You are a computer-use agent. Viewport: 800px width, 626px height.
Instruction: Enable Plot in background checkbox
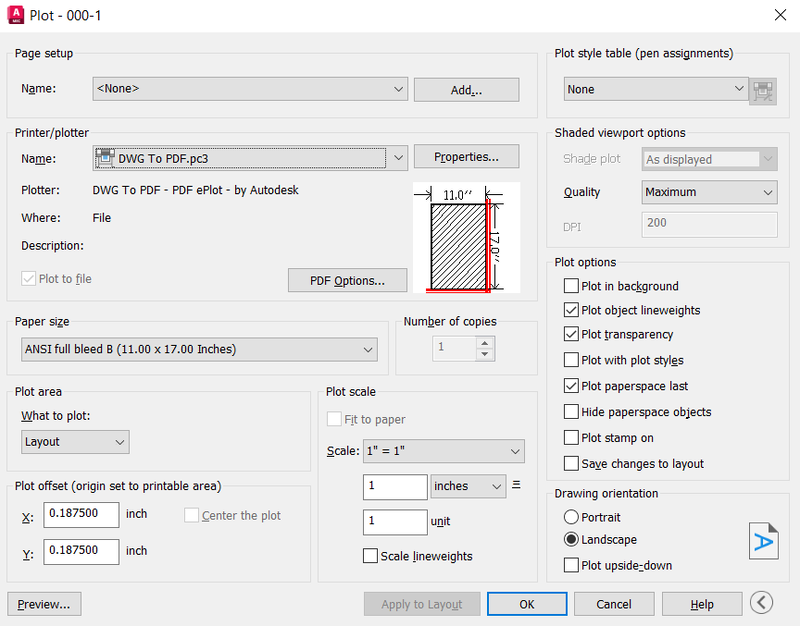571,286
